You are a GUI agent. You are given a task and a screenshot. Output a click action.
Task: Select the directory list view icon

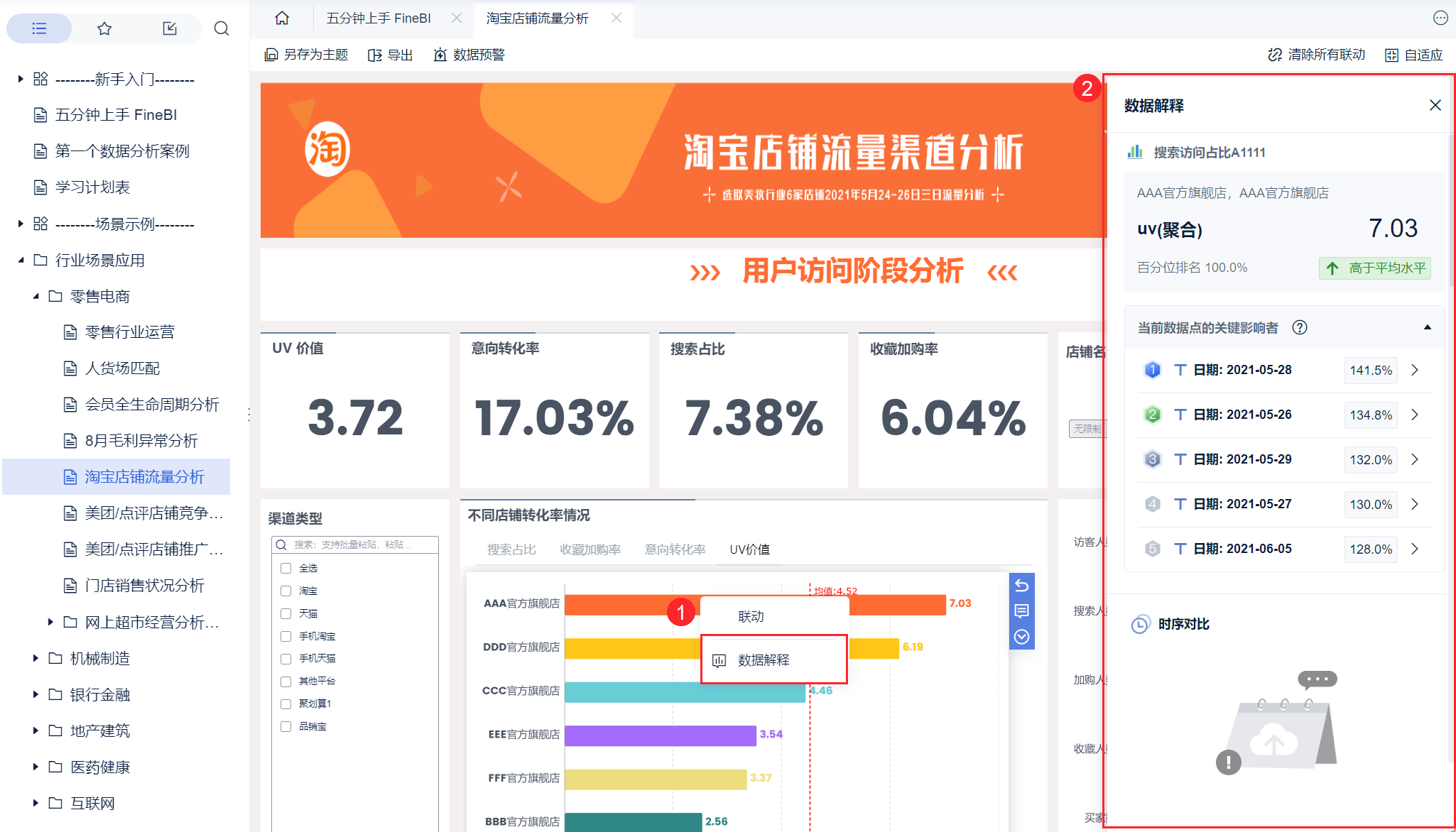[x=39, y=28]
